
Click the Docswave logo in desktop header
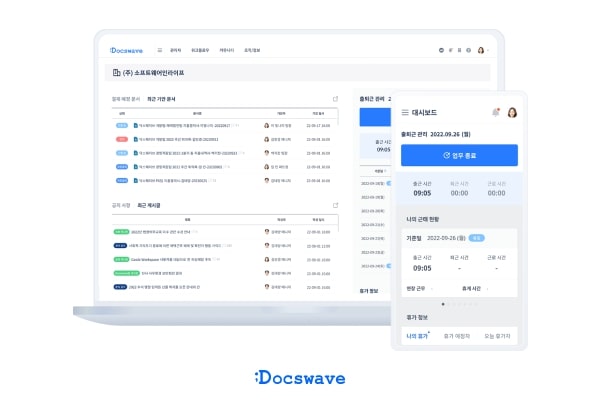(126, 50)
